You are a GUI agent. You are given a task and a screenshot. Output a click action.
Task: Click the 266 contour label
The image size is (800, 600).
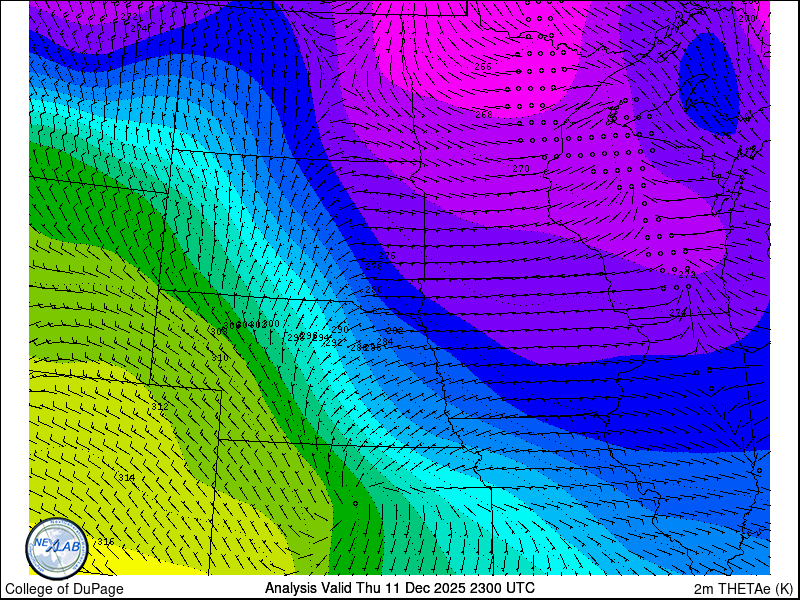click(483, 67)
